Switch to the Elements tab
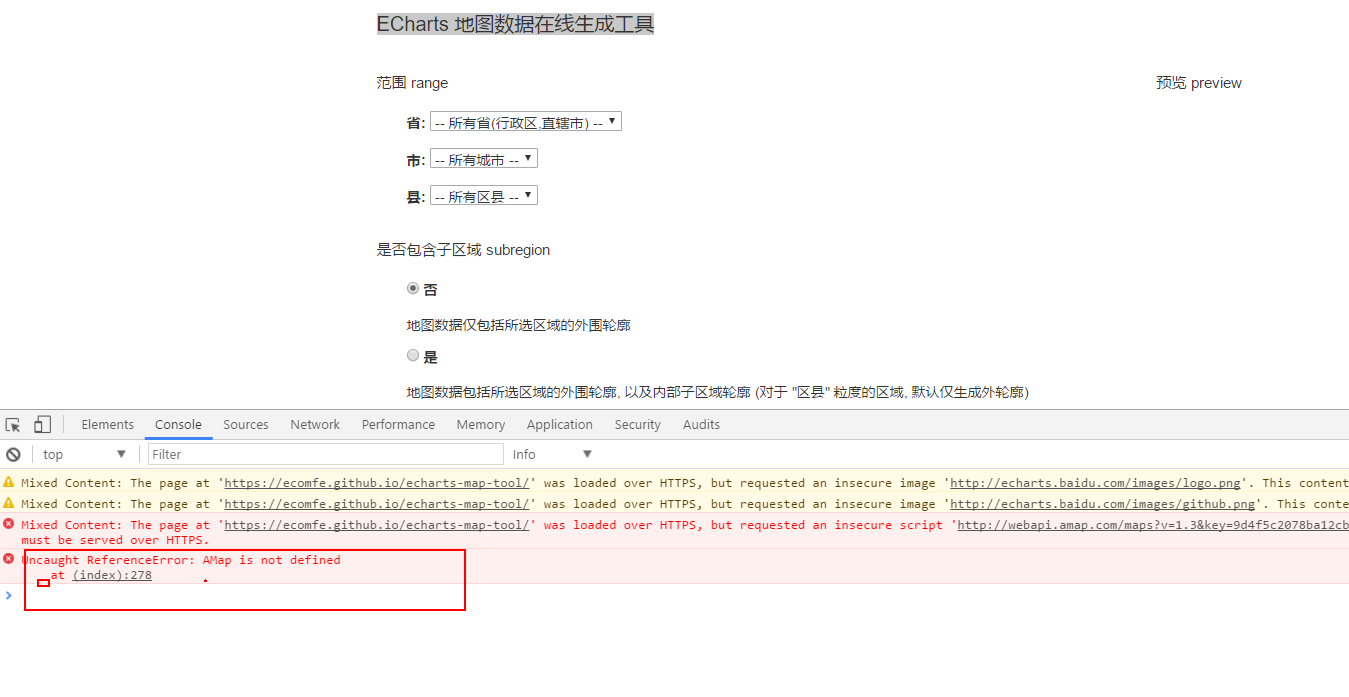The image size is (1349, 697). pyautogui.click(x=108, y=425)
